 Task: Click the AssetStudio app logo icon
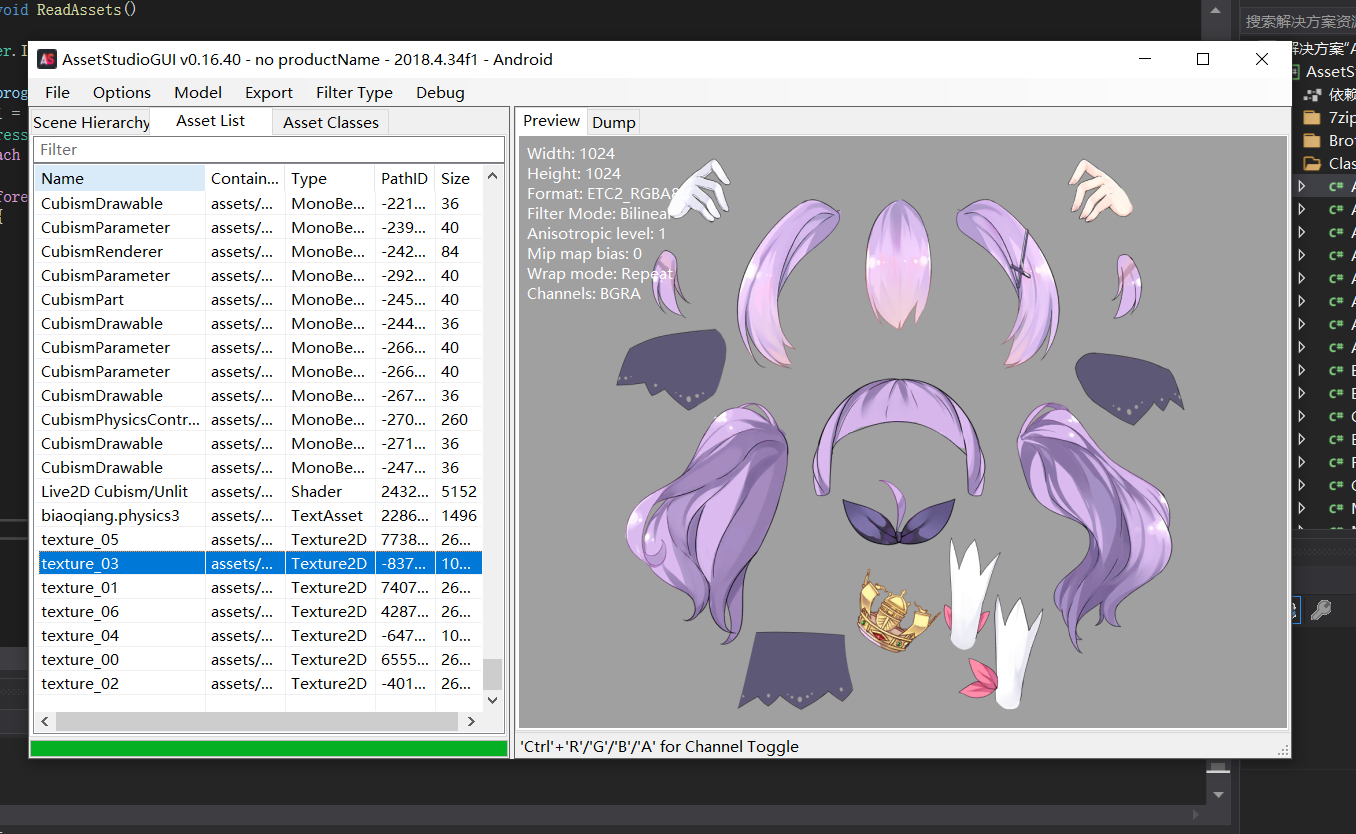tap(47, 59)
